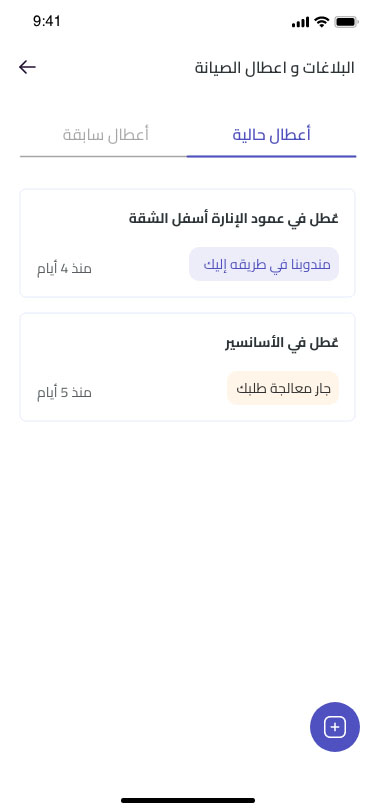The height and width of the screenshot is (812, 375).
Task: Click the منذ 5 أيام timestamp
Action: pyautogui.click(x=64, y=393)
